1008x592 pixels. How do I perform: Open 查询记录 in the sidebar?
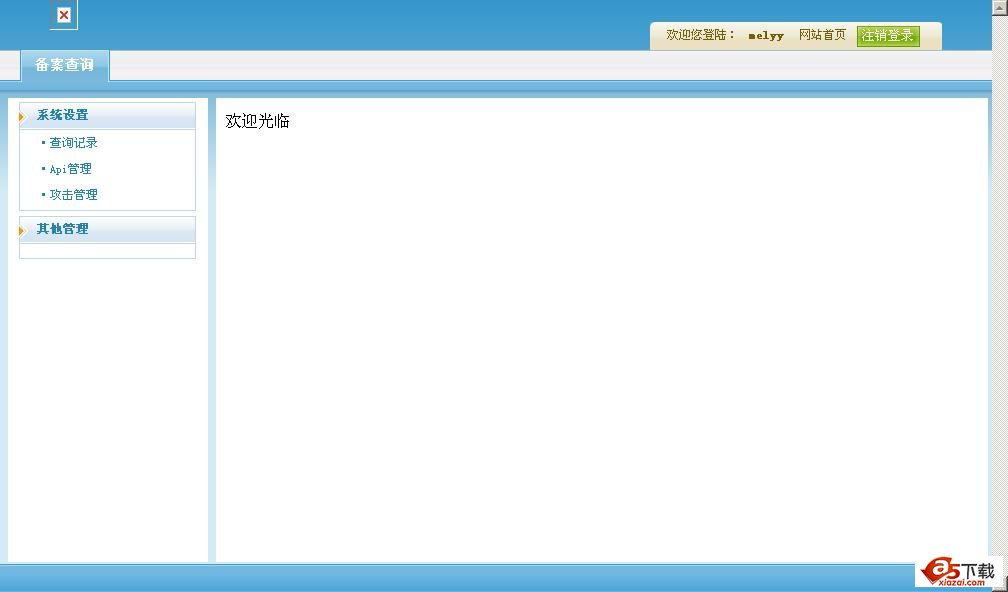tap(73, 143)
